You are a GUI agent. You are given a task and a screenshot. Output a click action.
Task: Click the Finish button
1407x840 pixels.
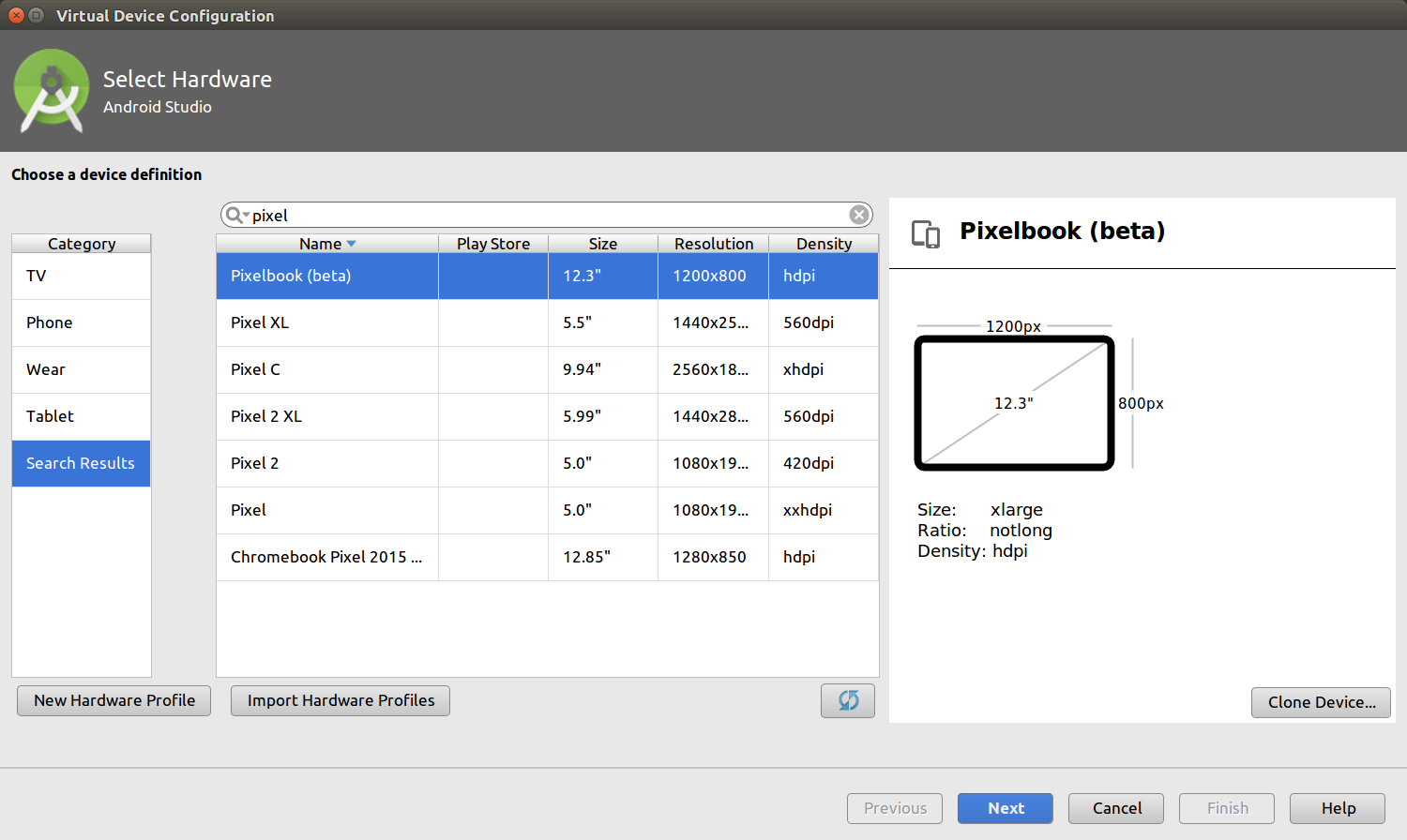click(x=1227, y=808)
